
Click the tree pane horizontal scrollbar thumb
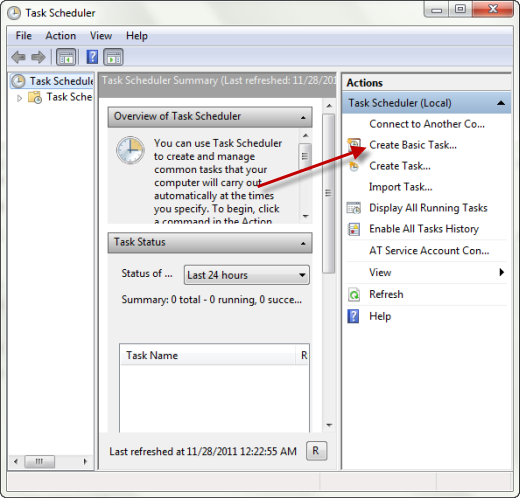click(x=40, y=462)
